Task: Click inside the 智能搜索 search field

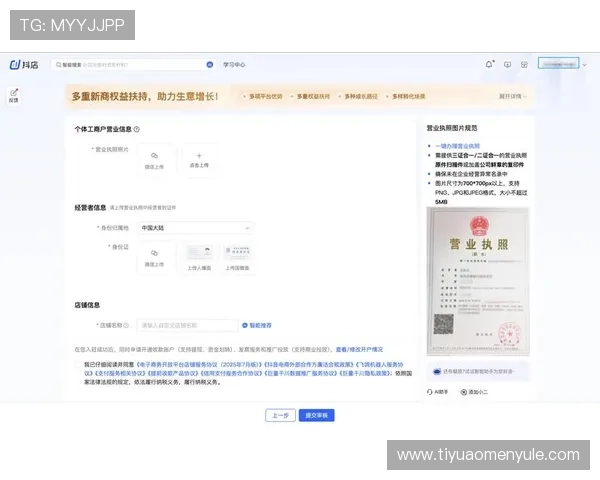Action: 133,65
